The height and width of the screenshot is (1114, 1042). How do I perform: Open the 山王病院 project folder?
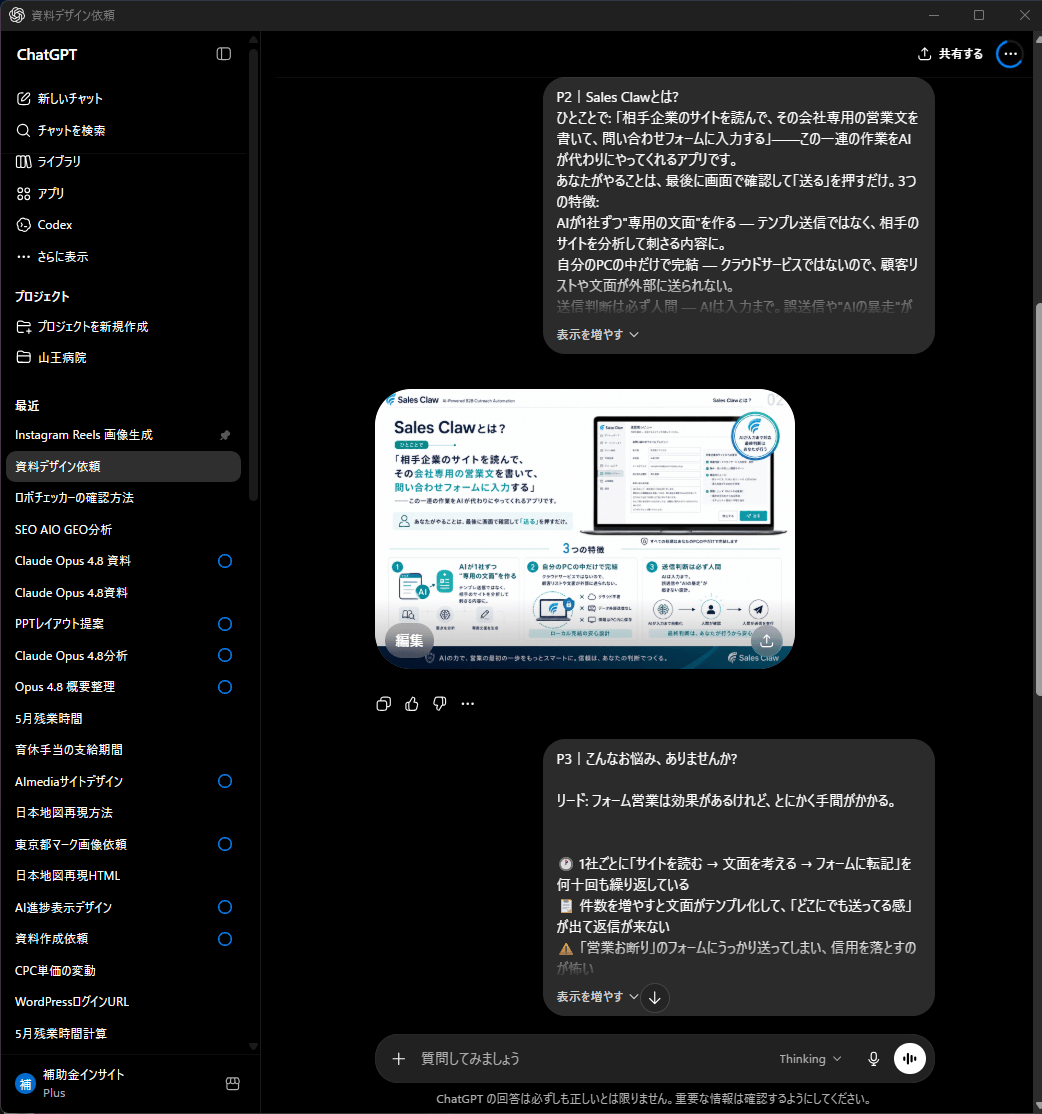52,358
